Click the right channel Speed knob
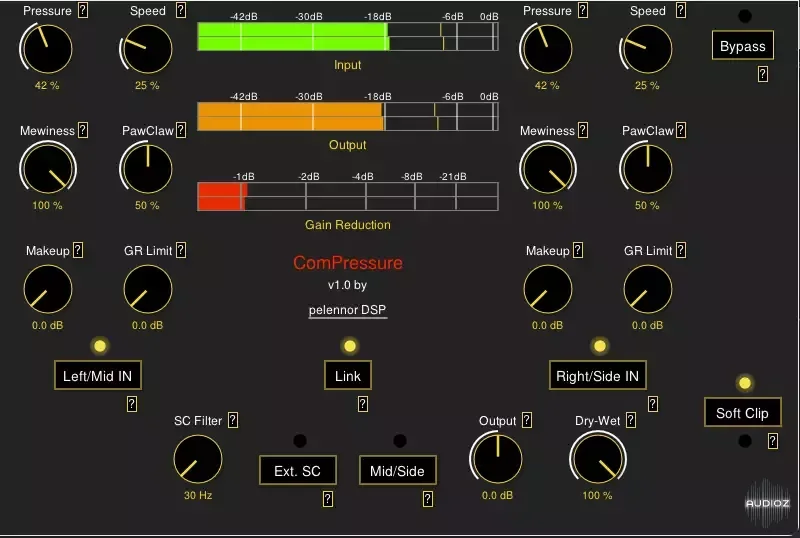This screenshot has width=800, height=538. (647, 49)
